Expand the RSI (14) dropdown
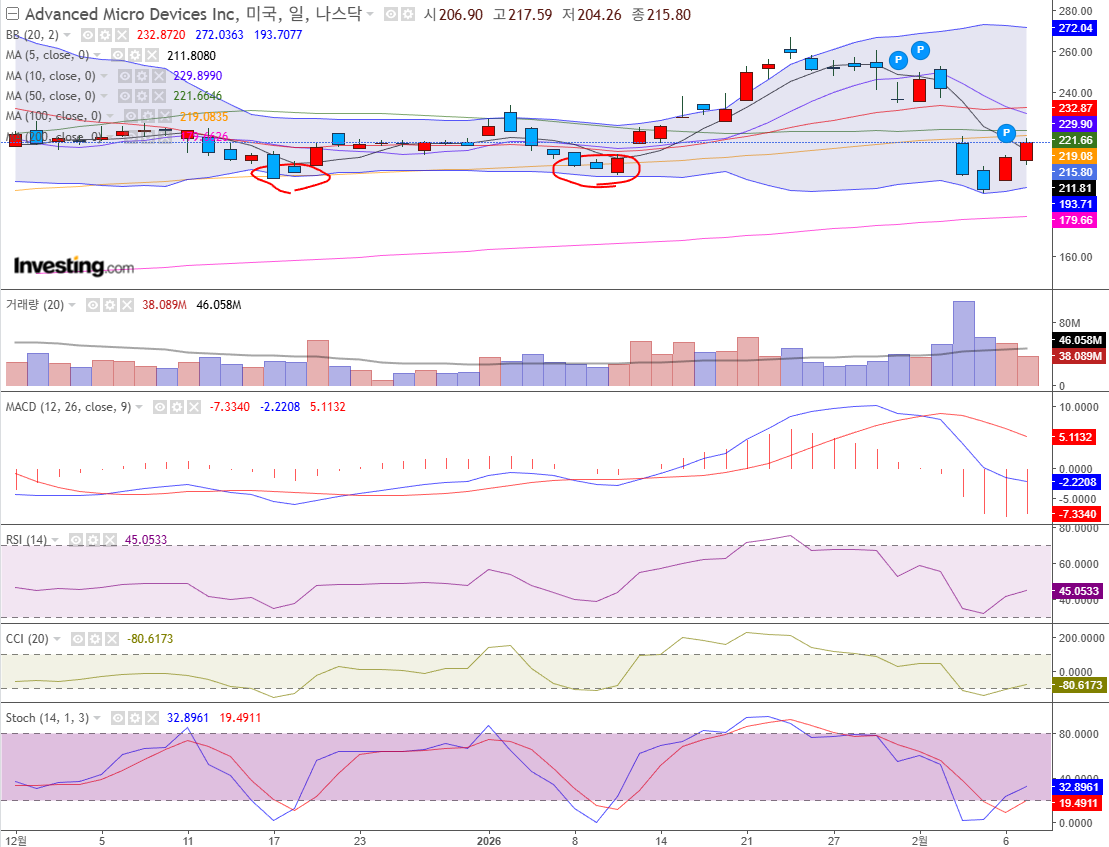The height and width of the screenshot is (847, 1109). pos(55,539)
